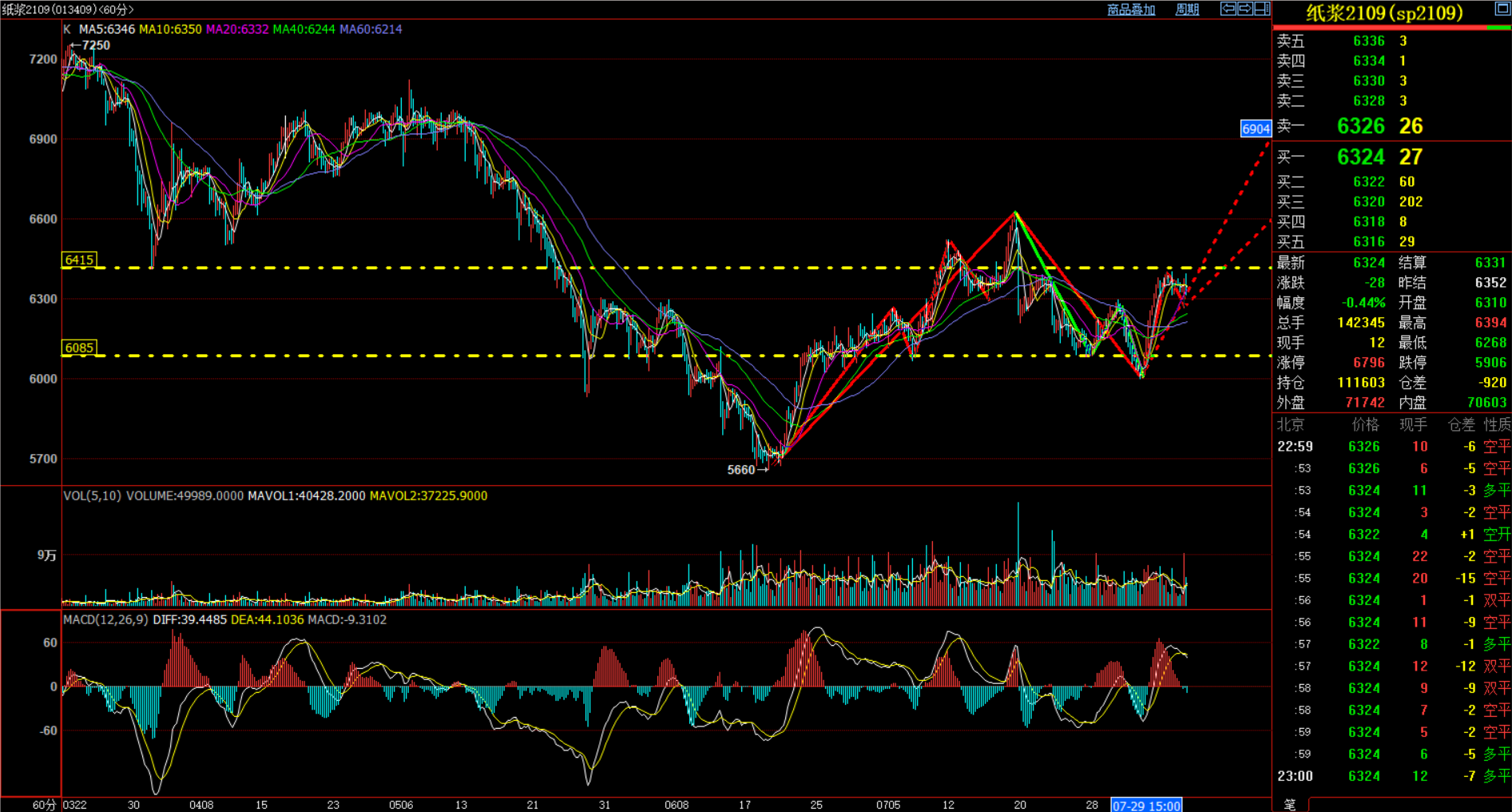The image size is (1512, 812).
Task: Click the 6904 price target label
Action: tap(1256, 129)
